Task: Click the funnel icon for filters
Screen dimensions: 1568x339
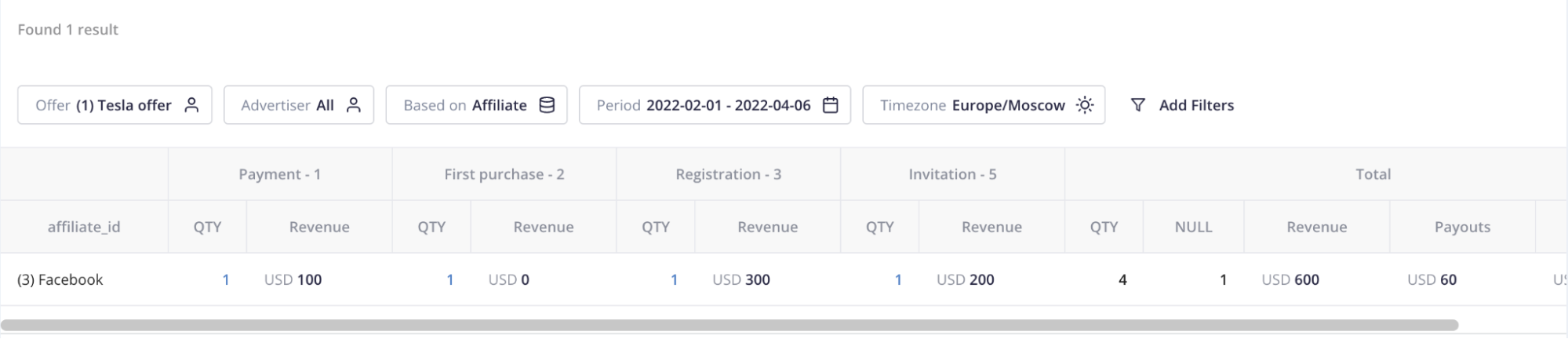Action: (x=1138, y=105)
